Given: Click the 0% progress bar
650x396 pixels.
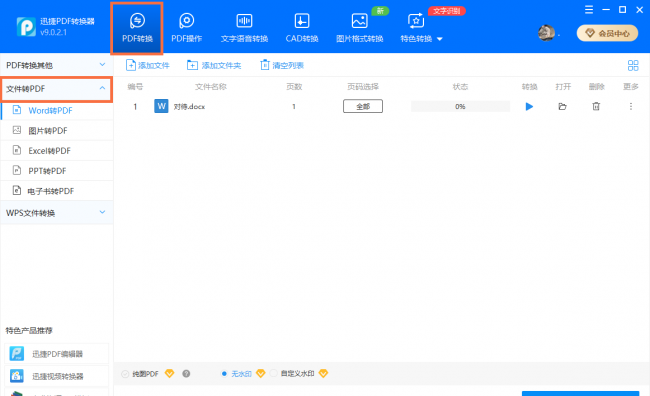Looking at the screenshot, I should (x=460, y=107).
